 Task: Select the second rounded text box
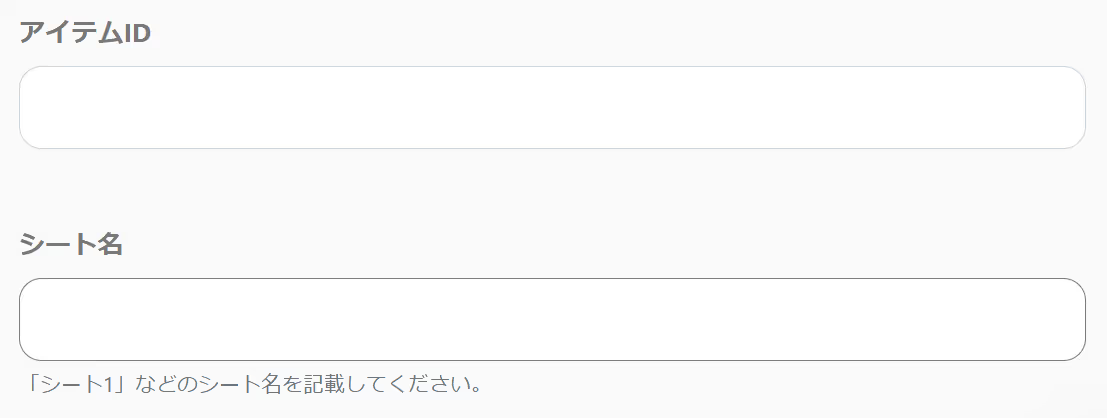pos(552,319)
